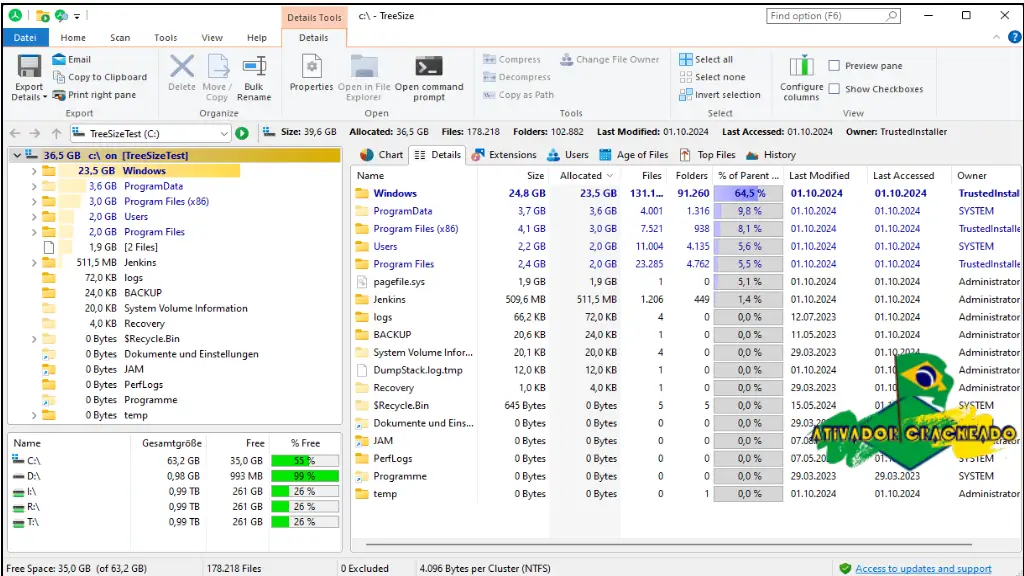Copy details to clipboard
The width and height of the screenshot is (1024, 576).
(x=100, y=77)
